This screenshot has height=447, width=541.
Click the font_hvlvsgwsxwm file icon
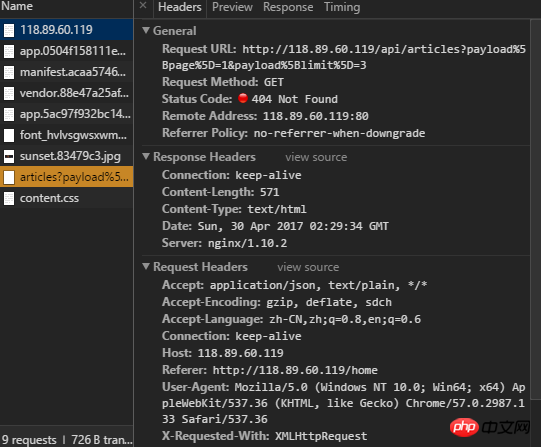[x=9, y=136]
